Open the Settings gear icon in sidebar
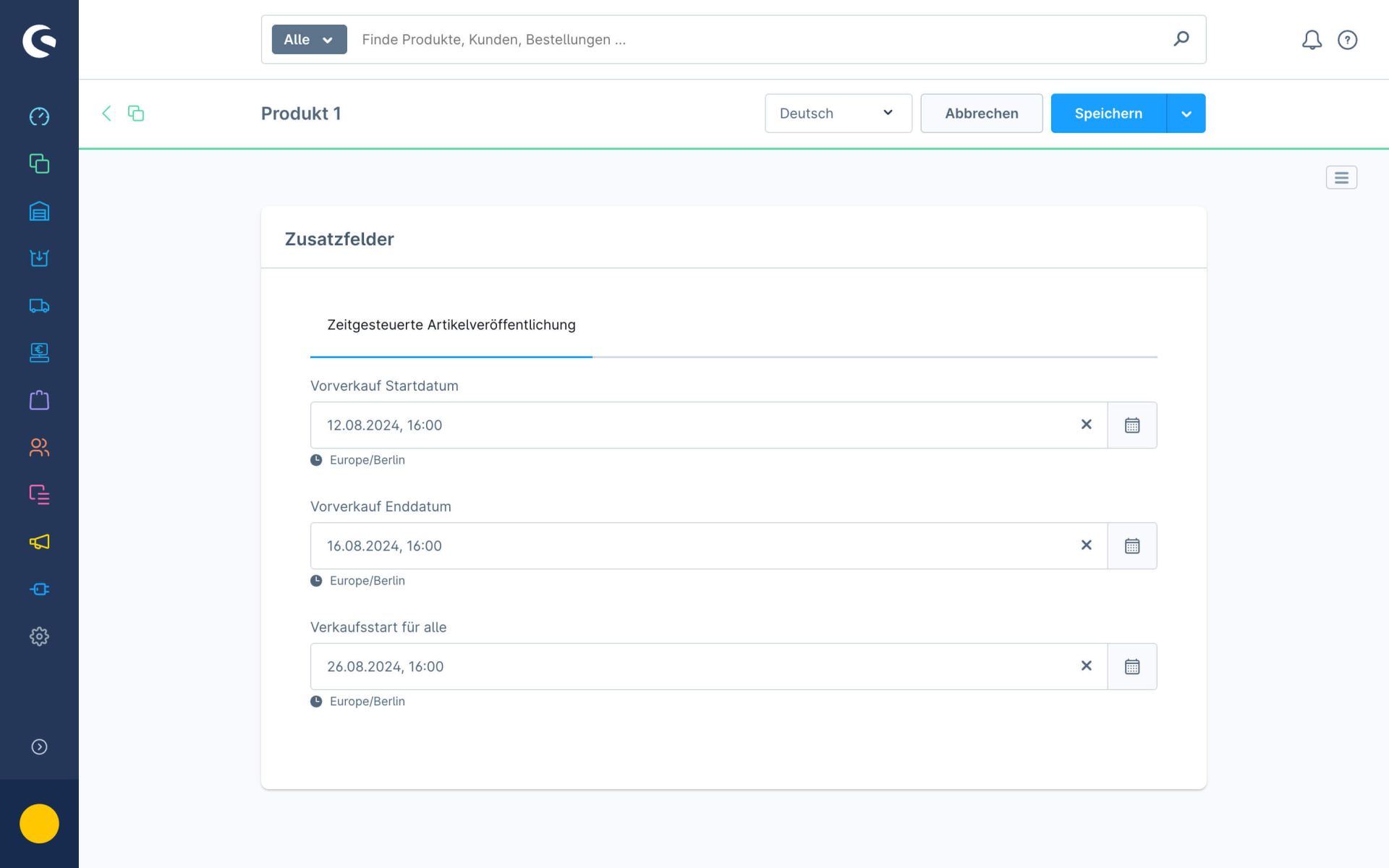The width and height of the screenshot is (1389, 868). pos(39,637)
